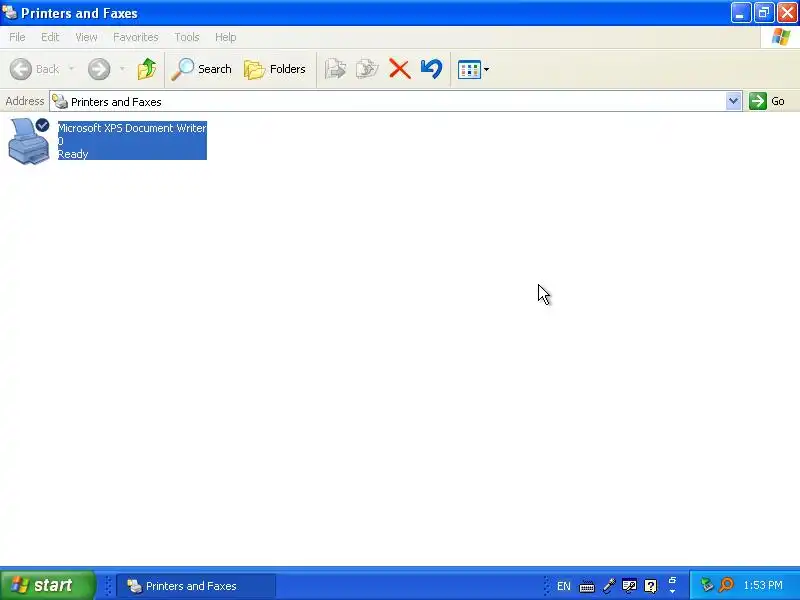Open the Edit menu
800x600 pixels.
(50, 37)
